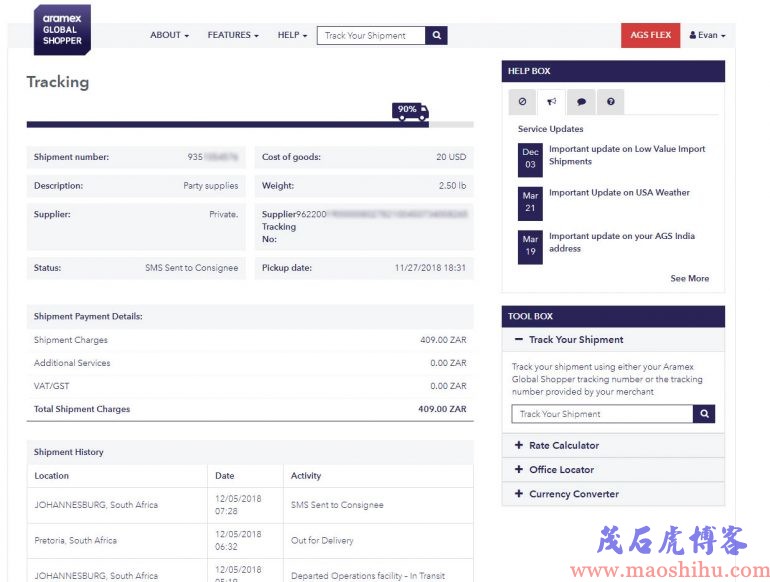The height and width of the screenshot is (582, 770).
Task: Expand the Rate Calculator section
Action: [x=613, y=445]
